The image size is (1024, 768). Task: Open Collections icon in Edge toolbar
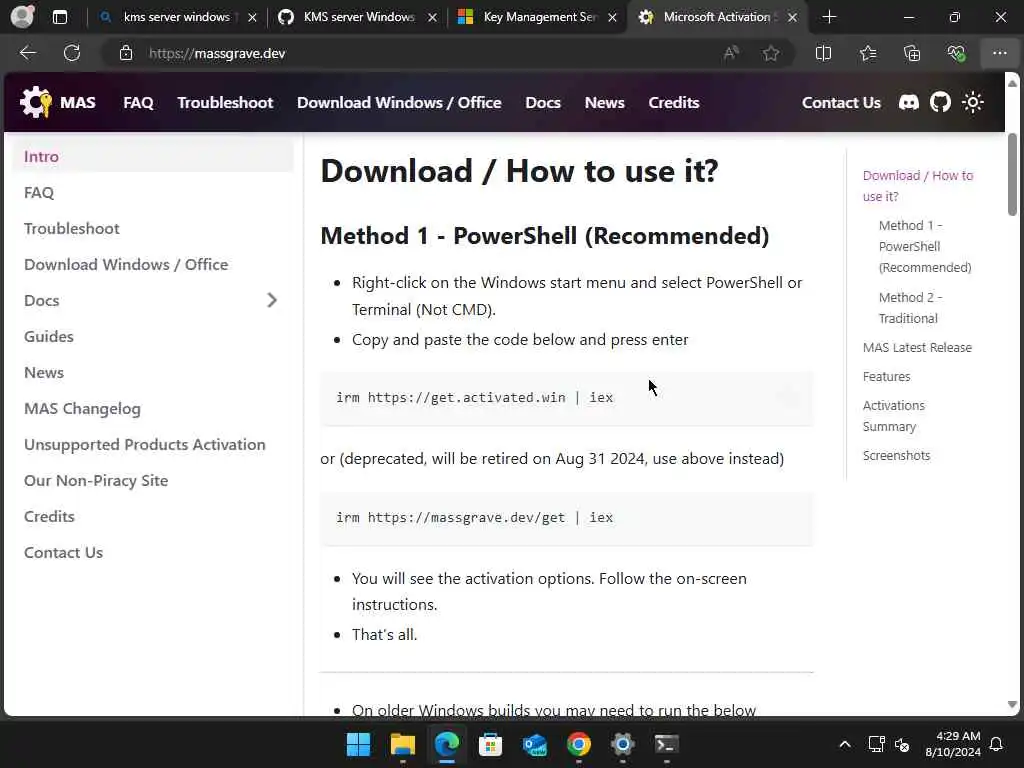click(x=912, y=53)
